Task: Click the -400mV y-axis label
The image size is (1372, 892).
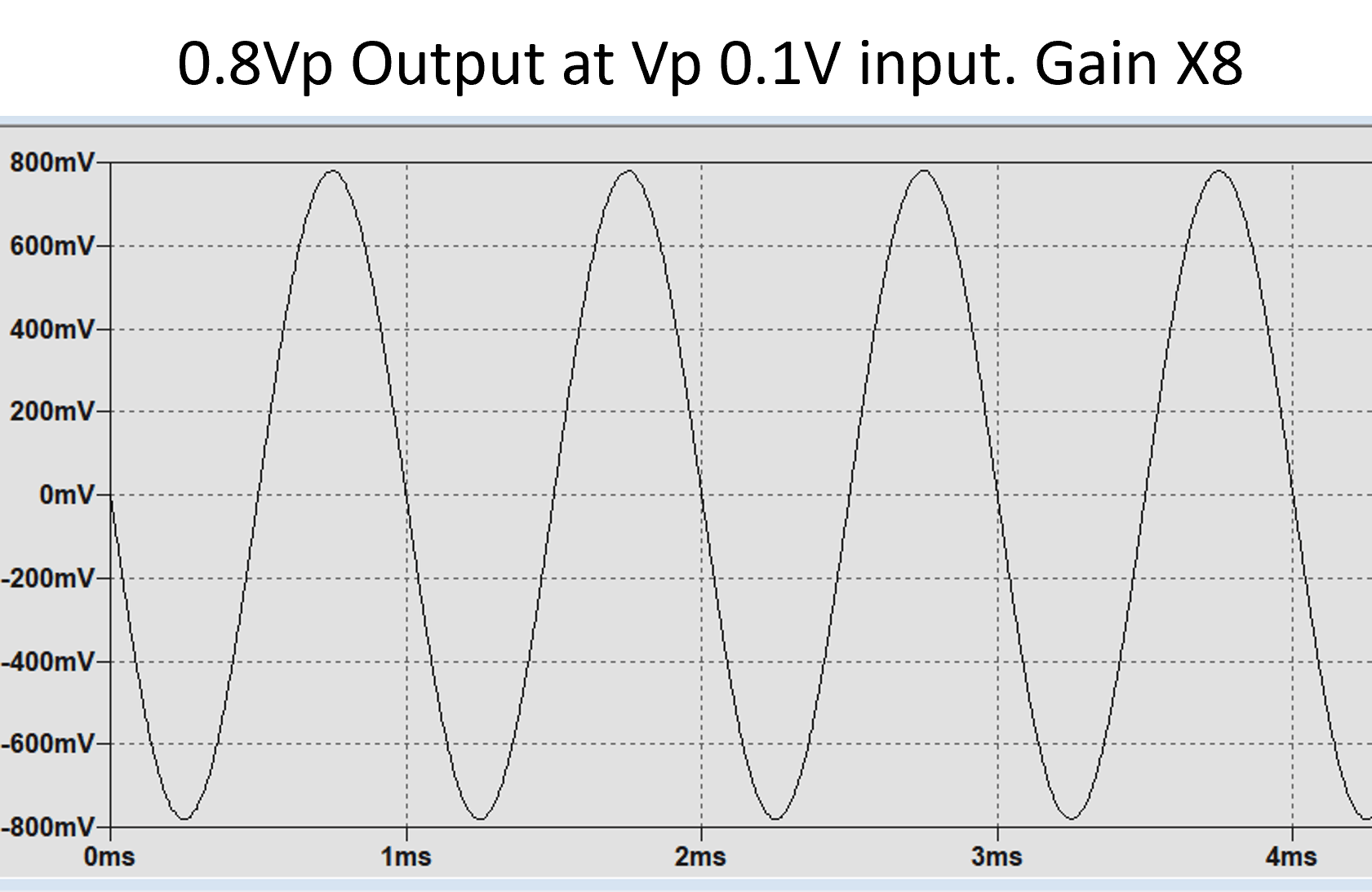Action: click(x=49, y=661)
